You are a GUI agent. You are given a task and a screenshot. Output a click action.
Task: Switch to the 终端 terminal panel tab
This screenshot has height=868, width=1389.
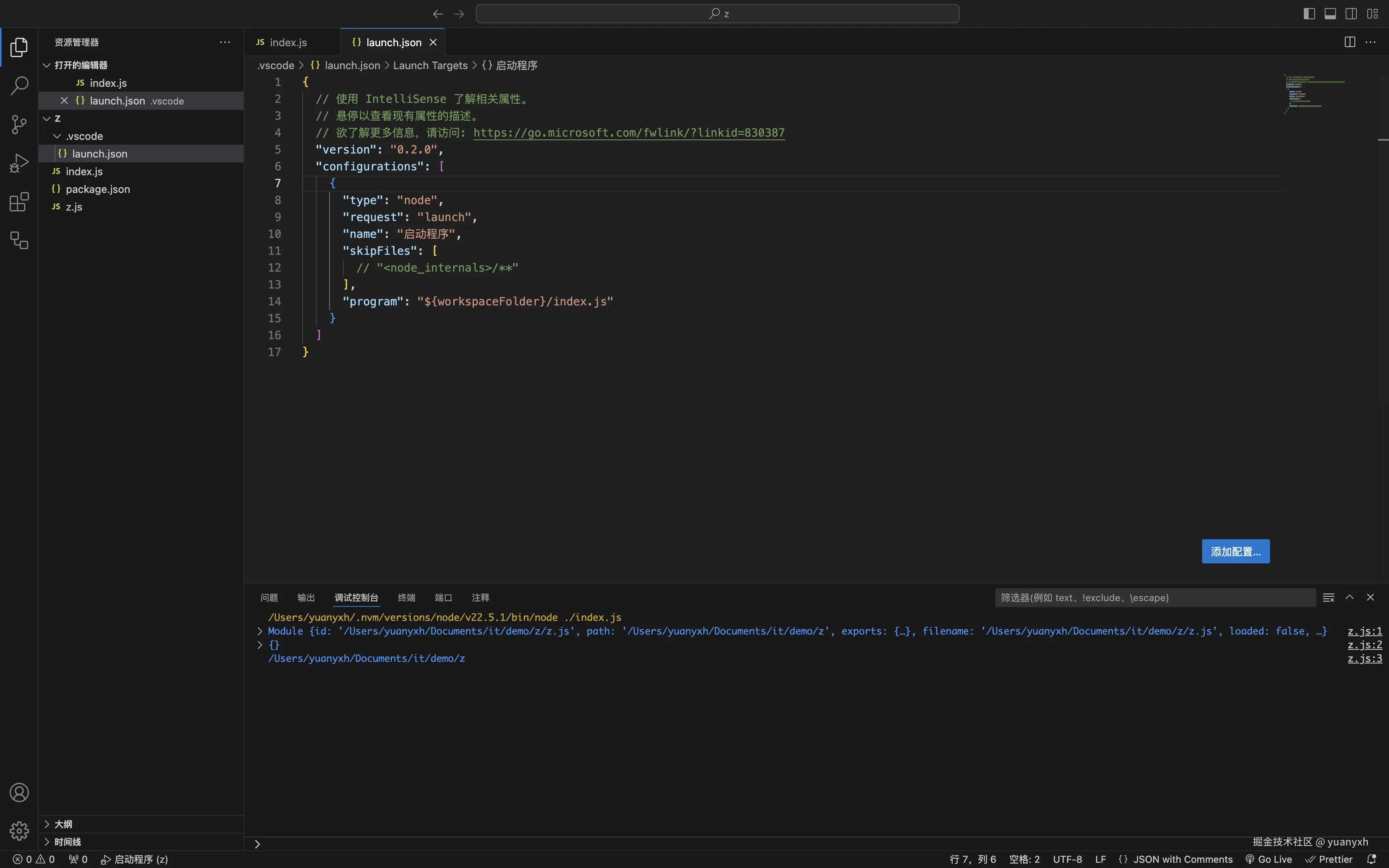[x=406, y=598]
